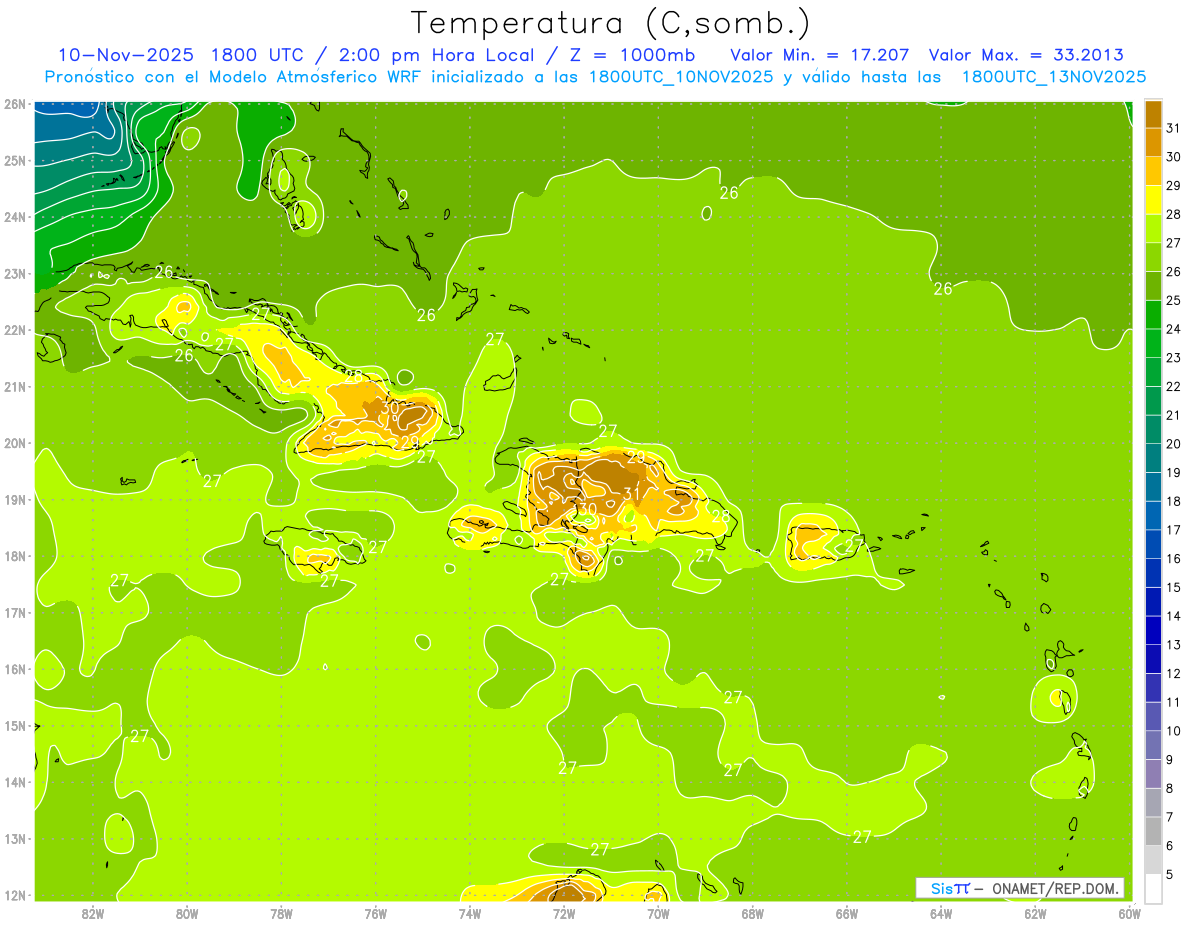1200x927 pixels.
Task: Click the "Sis" logo text in credit box
Action: pyautogui.click(x=941, y=888)
